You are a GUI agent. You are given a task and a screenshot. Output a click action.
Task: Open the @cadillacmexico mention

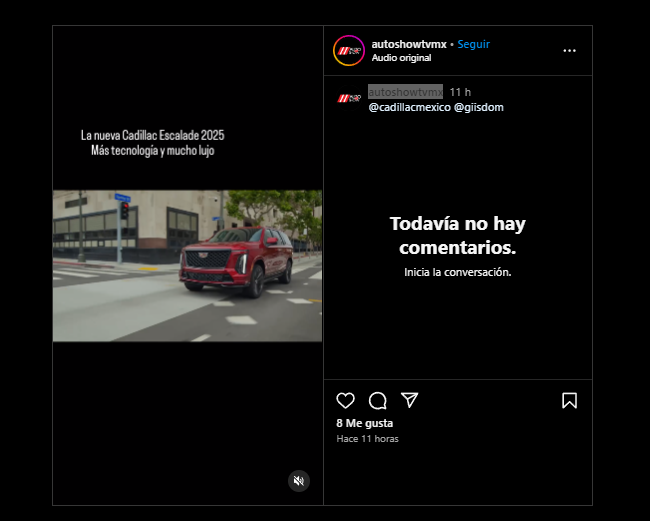(410, 107)
